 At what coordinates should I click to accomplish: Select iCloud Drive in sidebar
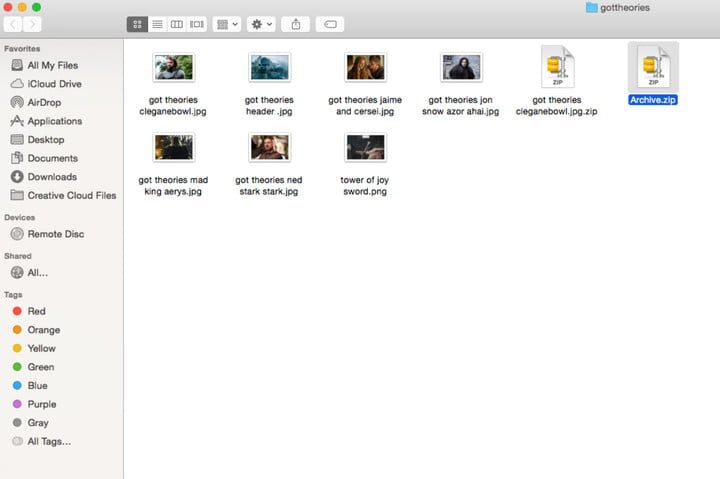tap(54, 84)
